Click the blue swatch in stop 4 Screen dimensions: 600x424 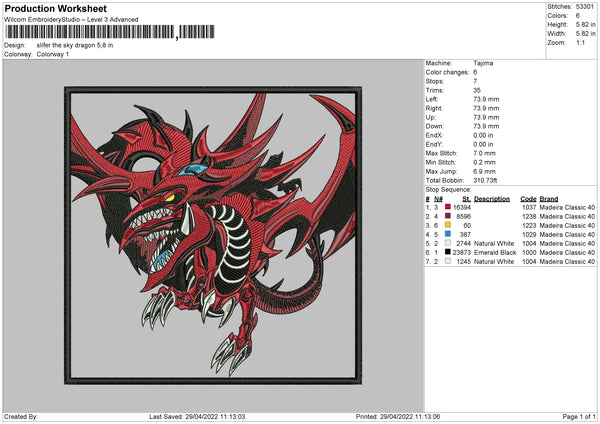click(447, 234)
